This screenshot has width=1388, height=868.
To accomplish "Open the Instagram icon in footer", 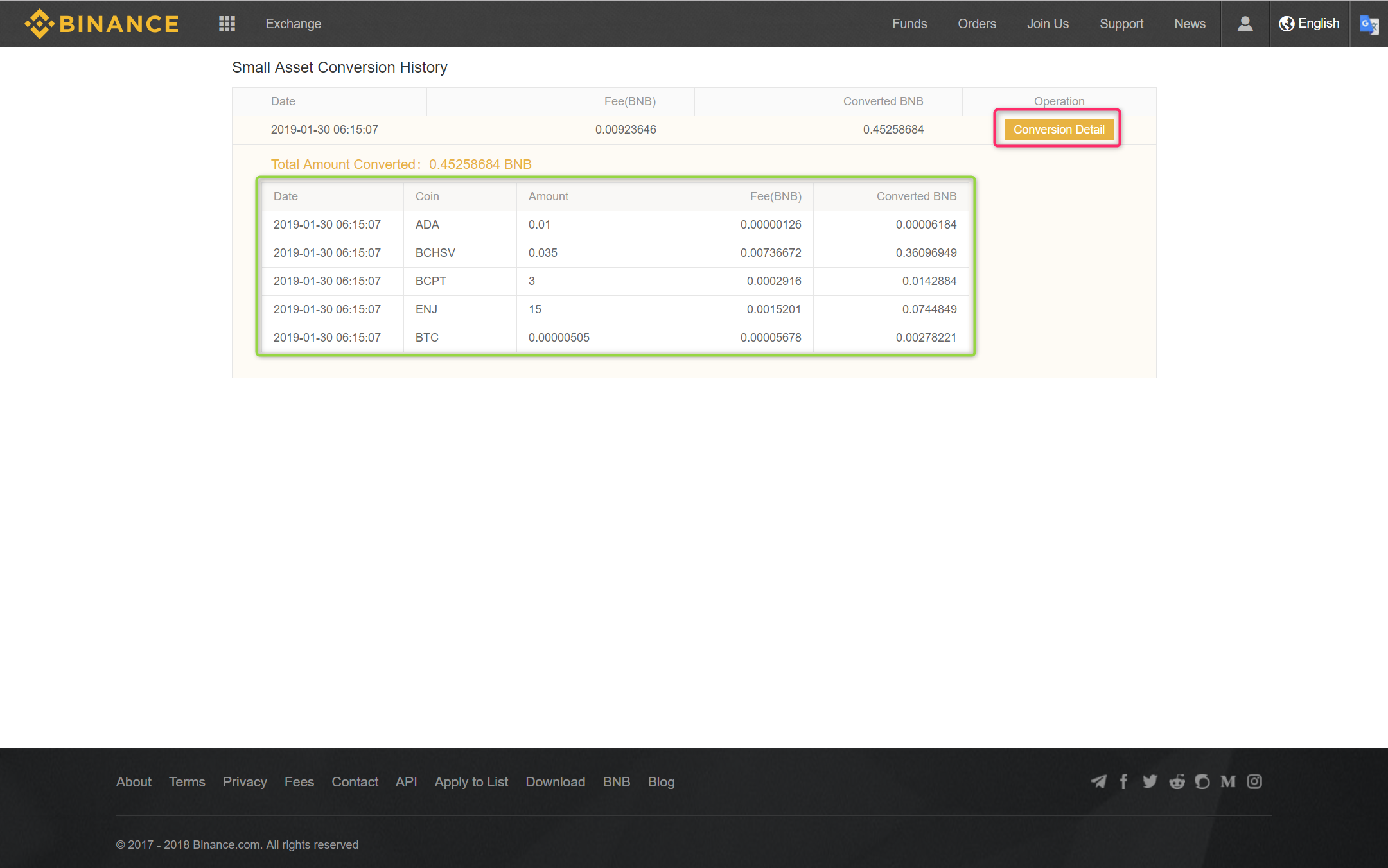I will point(1254,781).
